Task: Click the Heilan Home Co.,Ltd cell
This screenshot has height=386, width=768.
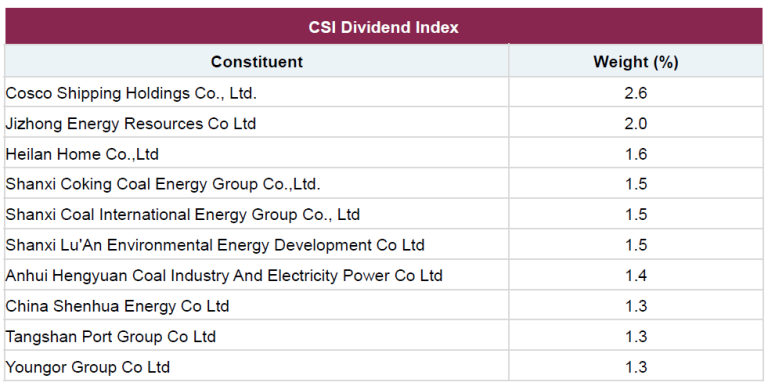Action: click(x=257, y=153)
